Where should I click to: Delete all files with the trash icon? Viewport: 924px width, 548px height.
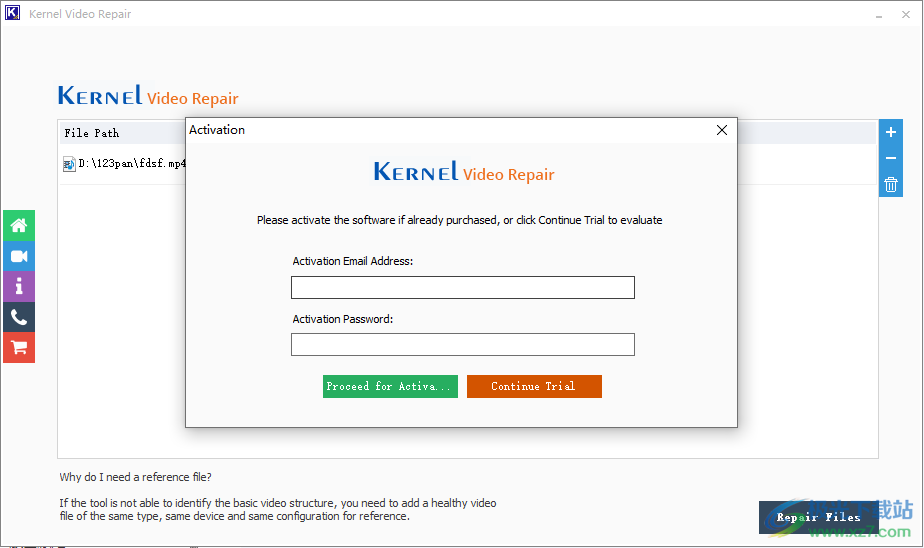[x=890, y=184]
